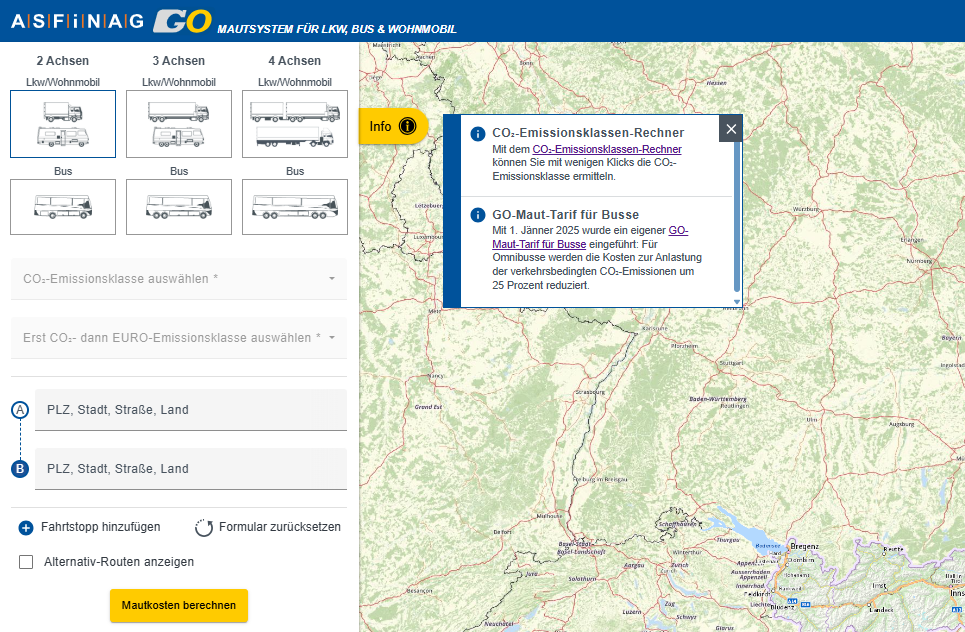Select 2 Achsen Lkw/Wohnmobil vehicle icon
Image resolution: width=965 pixels, height=632 pixels.
point(63,124)
